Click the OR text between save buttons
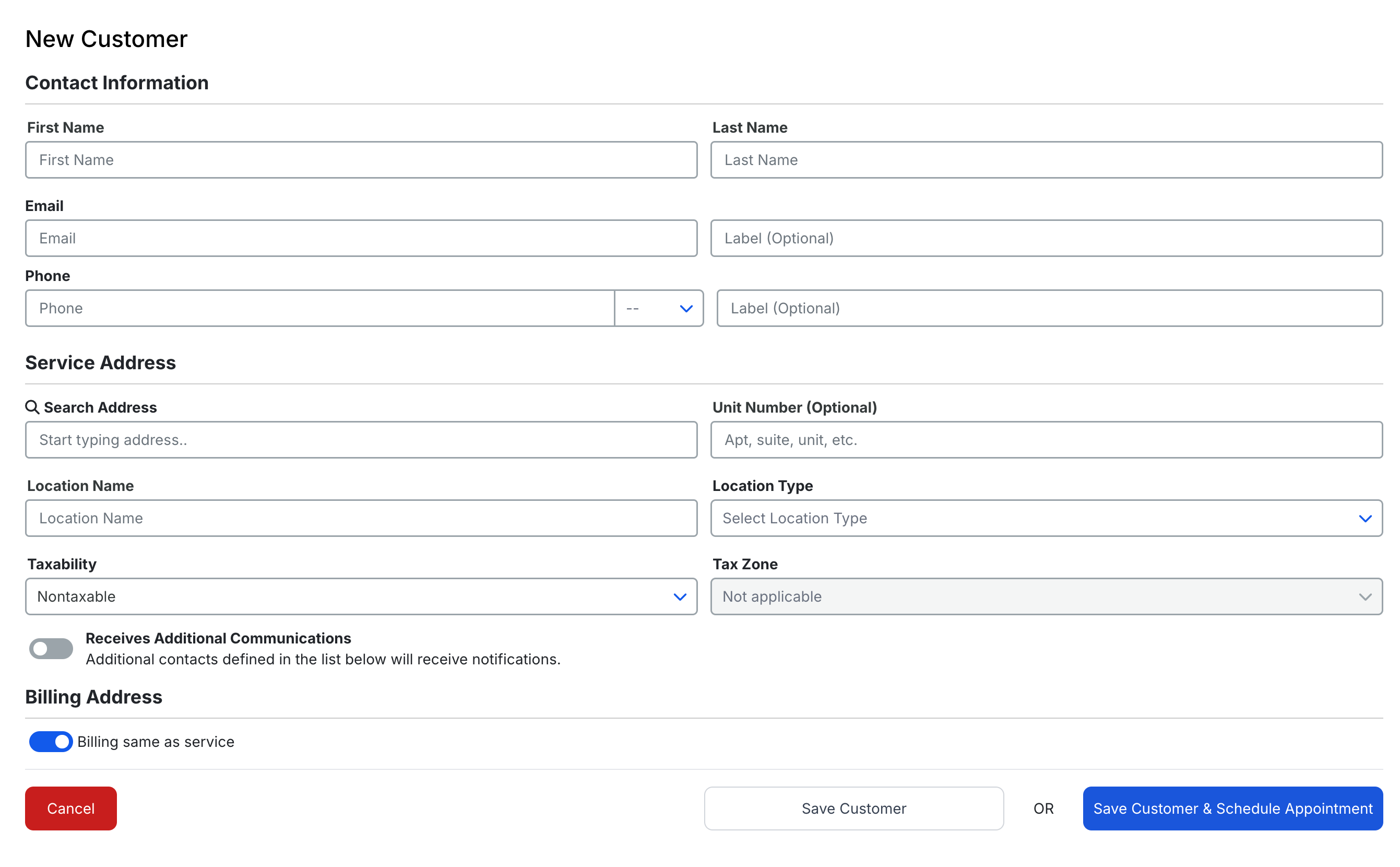The image size is (1400, 867). click(x=1043, y=809)
